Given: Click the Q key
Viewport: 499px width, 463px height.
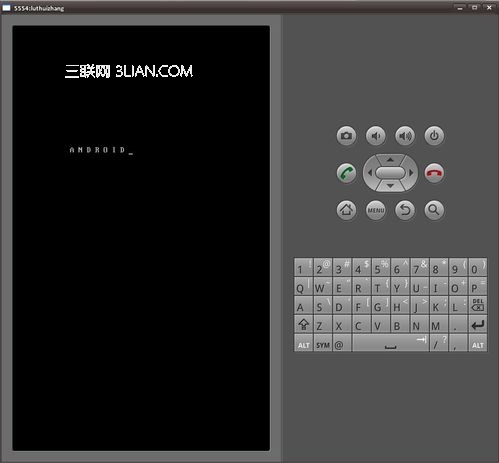Looking at the screenshot, I should click(x=303, y=286).
